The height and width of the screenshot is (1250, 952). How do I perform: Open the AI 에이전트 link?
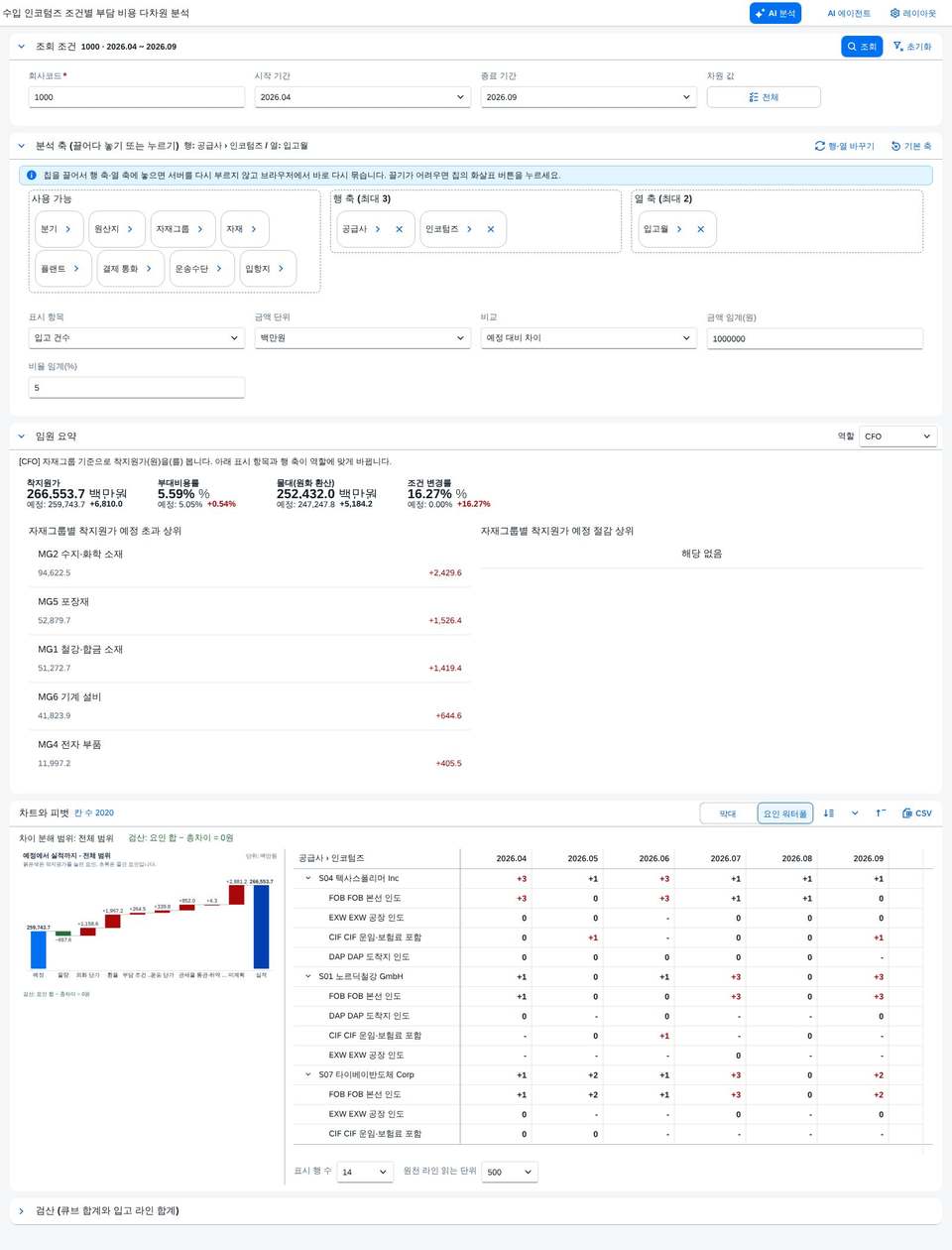tap(849, 13)
